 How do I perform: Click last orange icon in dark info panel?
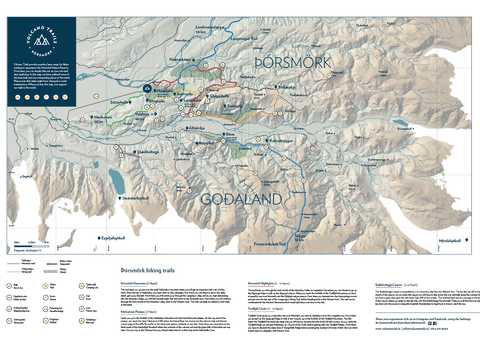pyautogui.click(x=65, y=97)
